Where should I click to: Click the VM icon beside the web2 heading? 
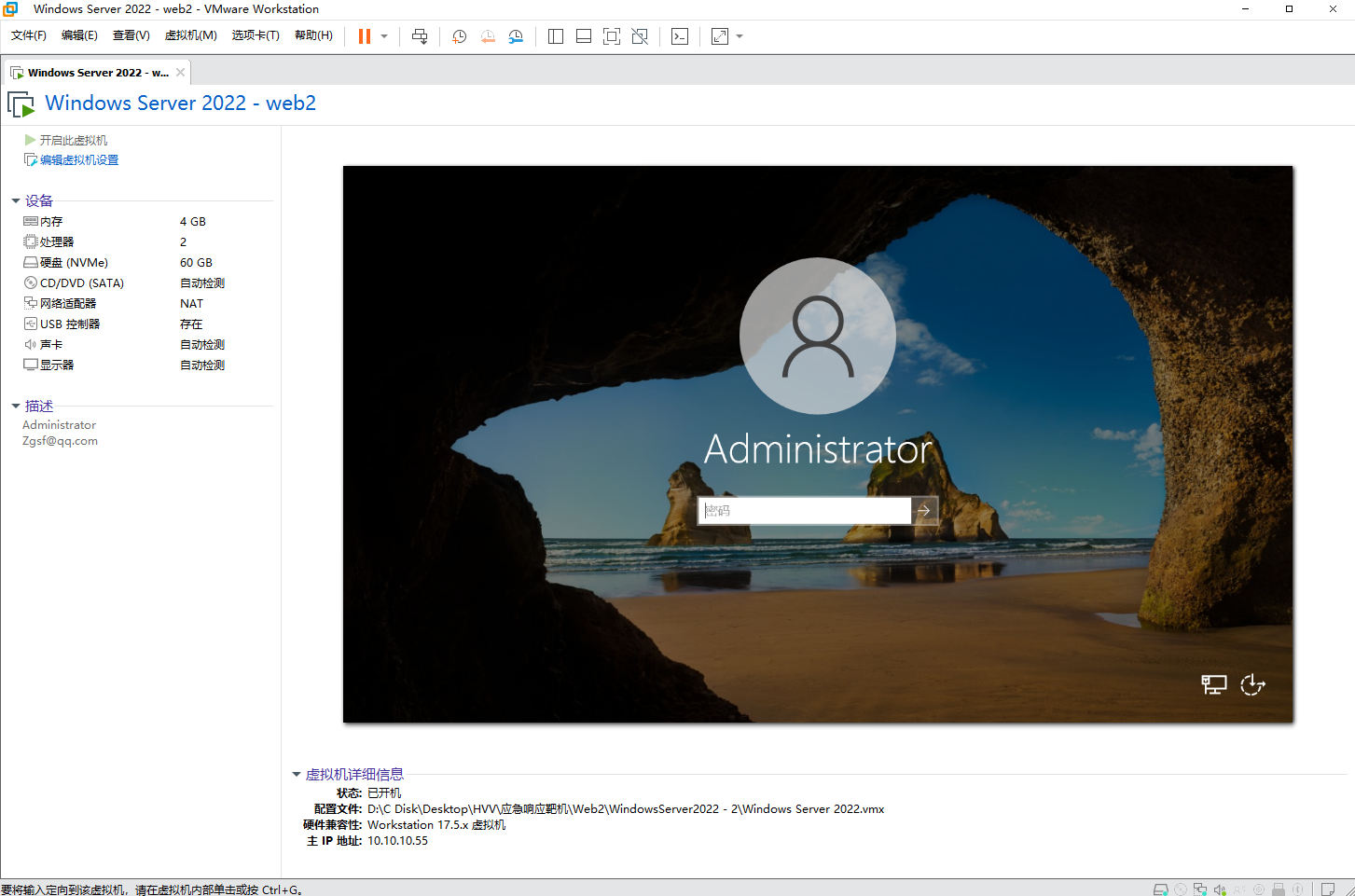[x=21, y=103]
